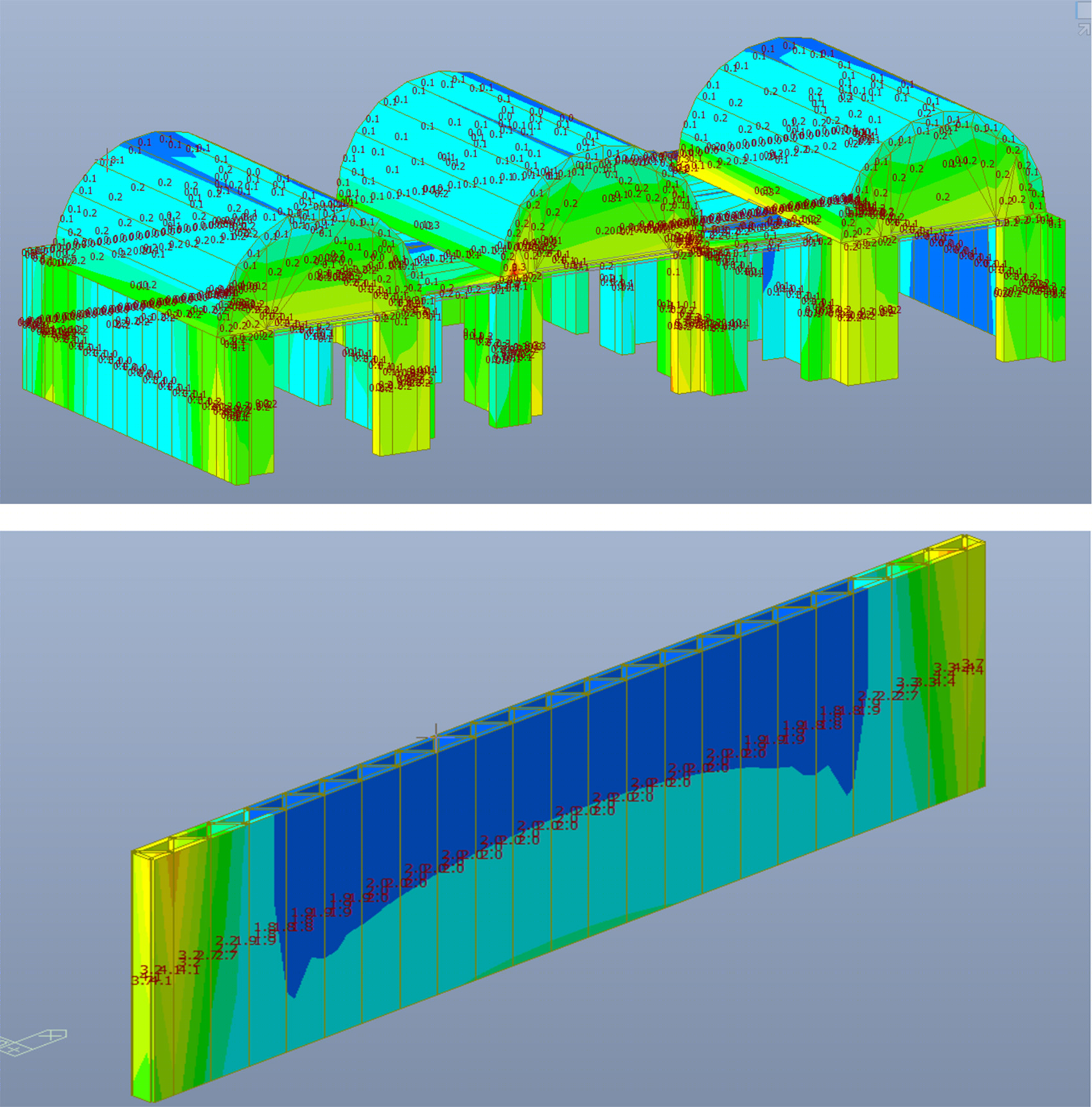Click the square view-window icon above the arrow
1092x1107 pixels.
[1084, 11]
